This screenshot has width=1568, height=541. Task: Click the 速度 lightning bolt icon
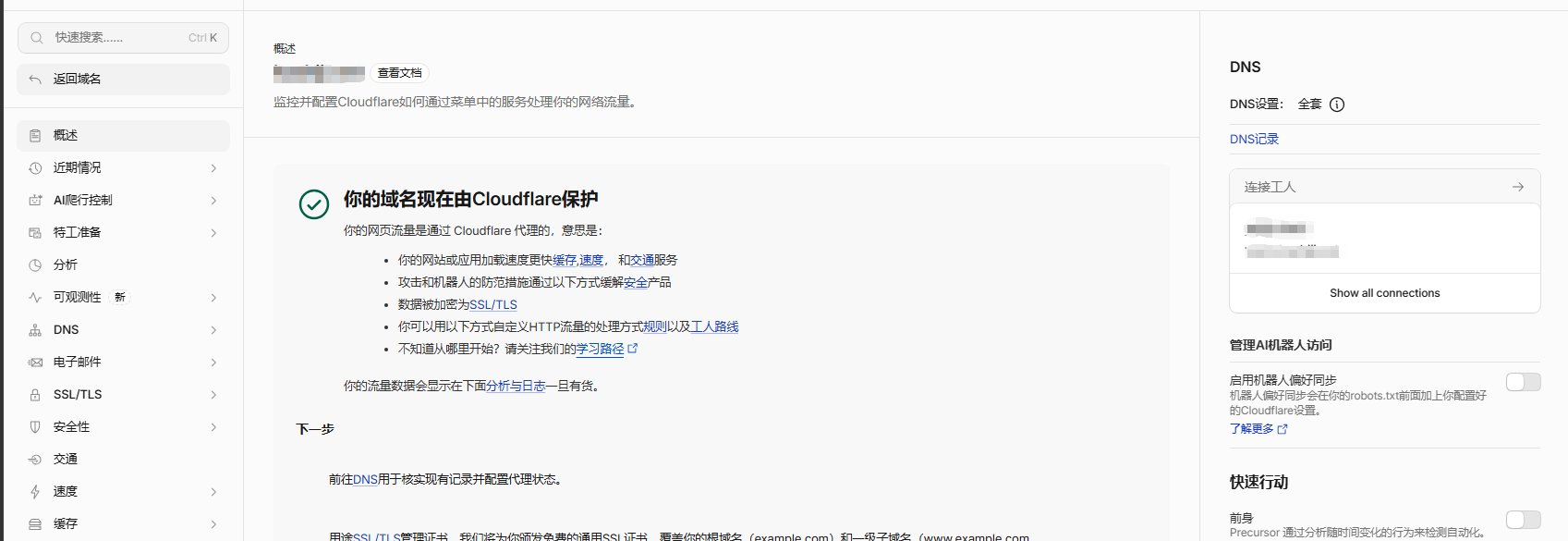point(35,492)
